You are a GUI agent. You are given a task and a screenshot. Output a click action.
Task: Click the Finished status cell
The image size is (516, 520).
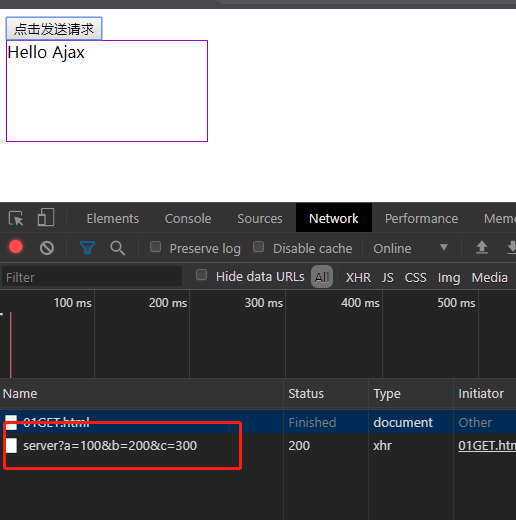point(312,422)
